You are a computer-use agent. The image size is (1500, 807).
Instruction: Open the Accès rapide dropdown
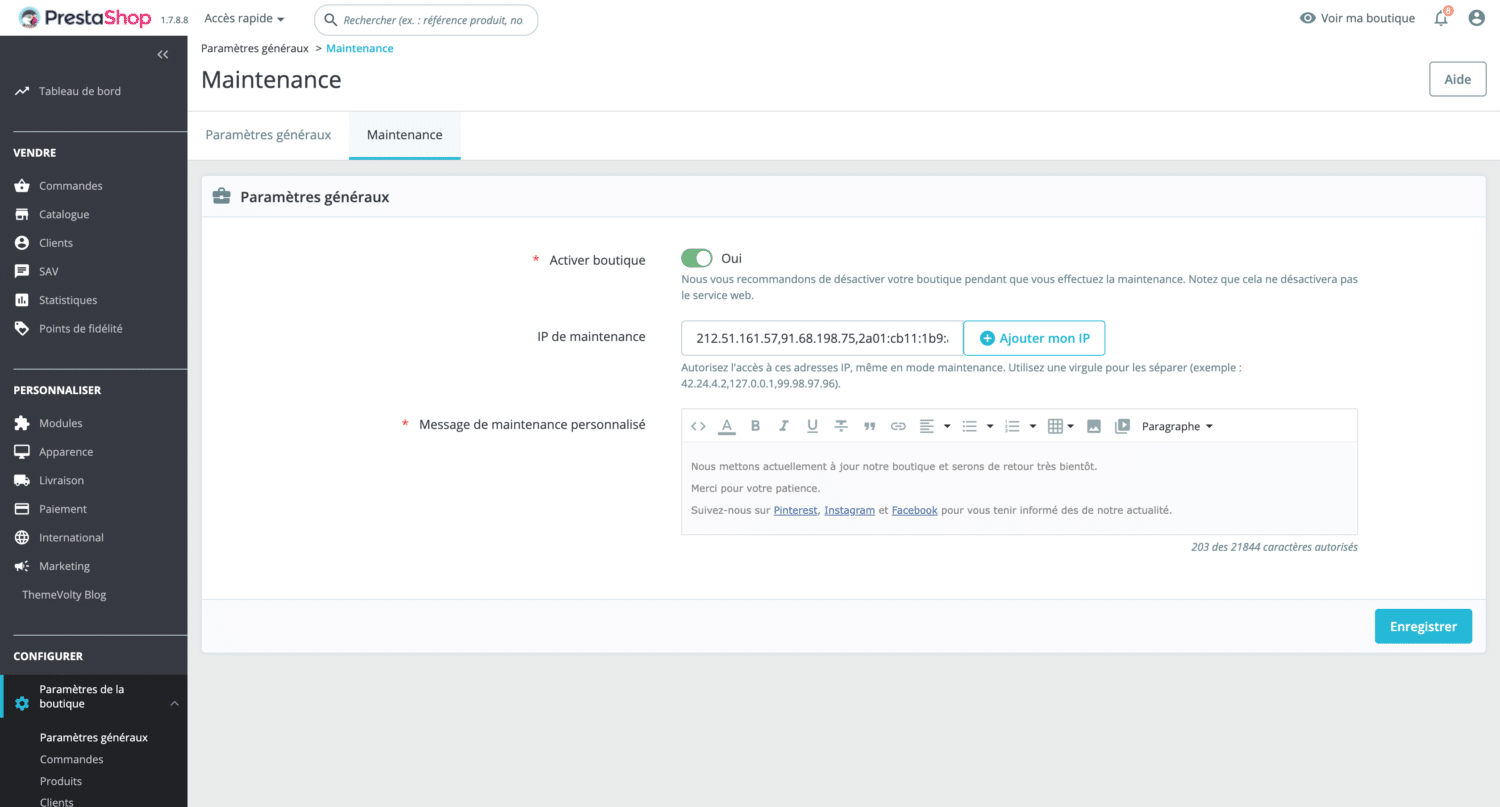pyautogui.click(x=243, y=17)
